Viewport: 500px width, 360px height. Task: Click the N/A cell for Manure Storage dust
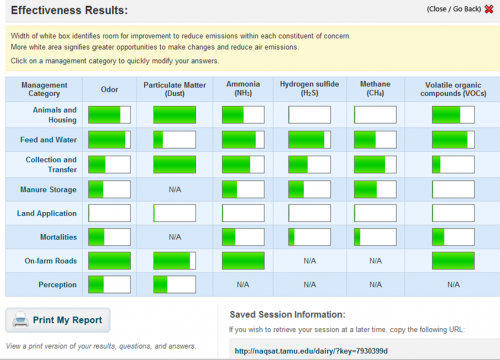tap(175, 190)
